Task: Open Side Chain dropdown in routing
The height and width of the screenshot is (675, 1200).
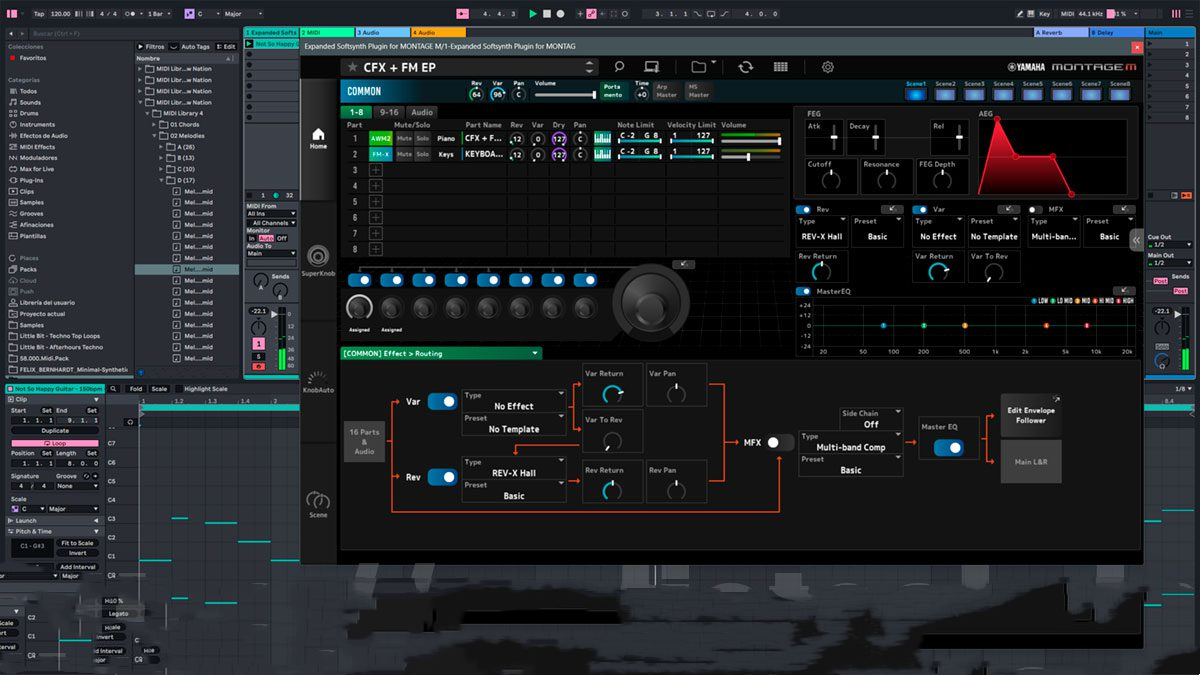Action: (x=871, y=418)
